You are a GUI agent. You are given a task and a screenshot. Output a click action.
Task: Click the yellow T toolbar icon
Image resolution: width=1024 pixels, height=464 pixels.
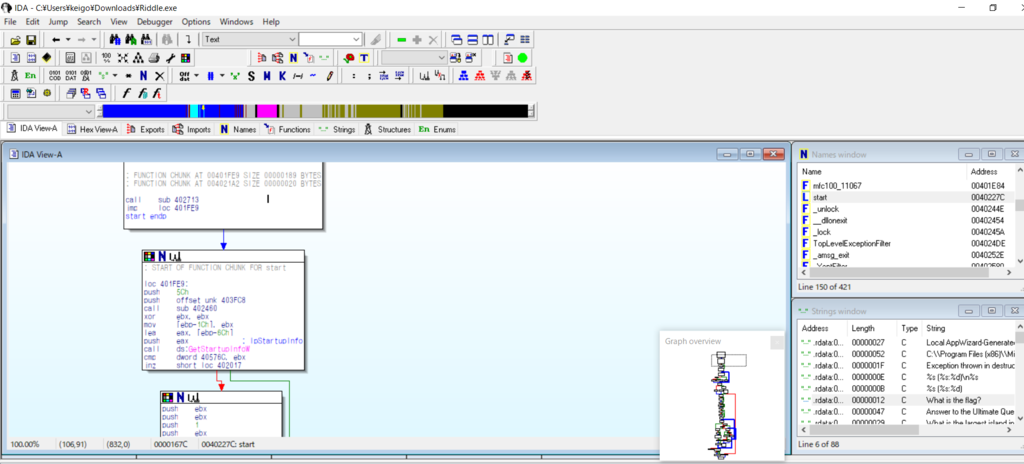point(364,58)
